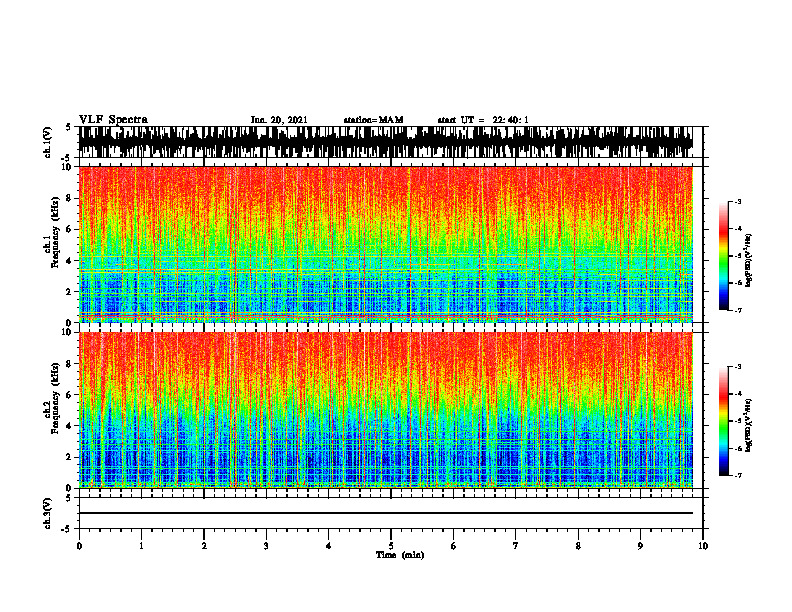Click time axis tick label "7"
This screenshot has height=612, width=792.
click(x=516, y=546)
